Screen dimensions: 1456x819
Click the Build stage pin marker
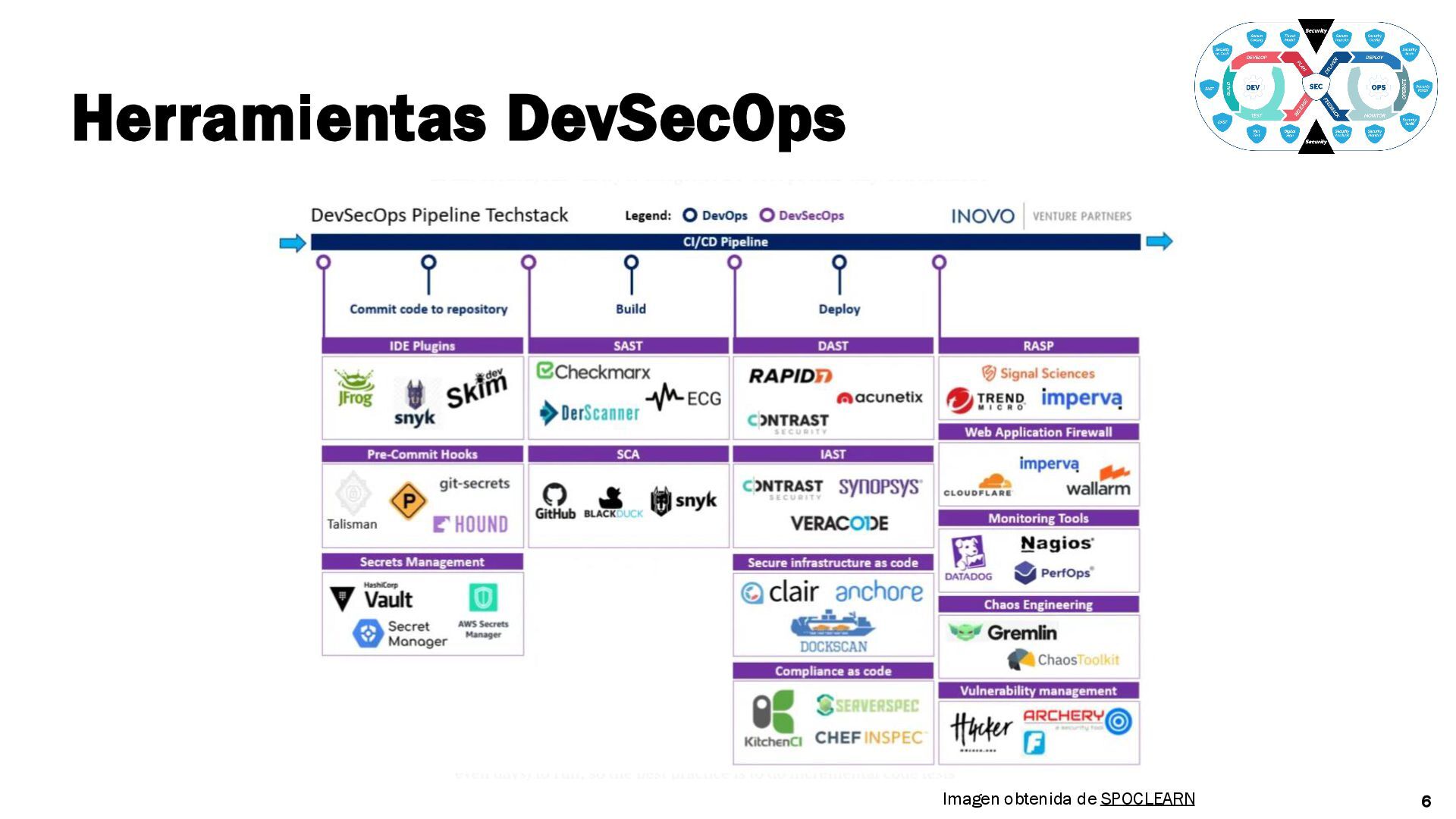[x=631, y=263]
